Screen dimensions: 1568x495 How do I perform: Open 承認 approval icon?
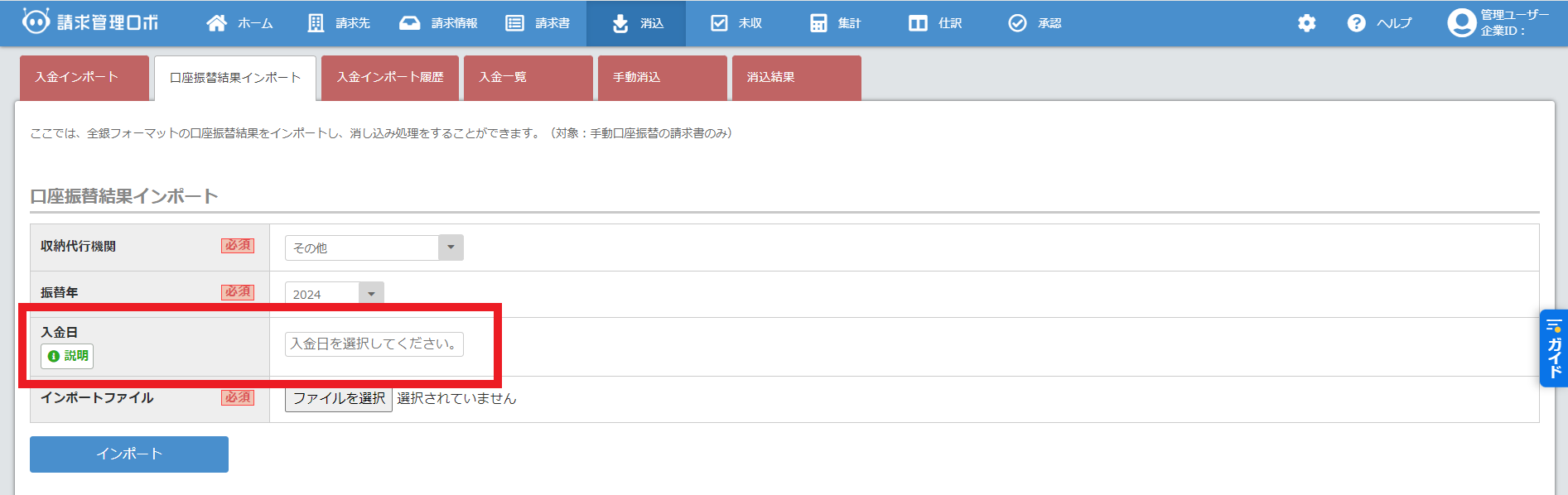pos(1017,23)
